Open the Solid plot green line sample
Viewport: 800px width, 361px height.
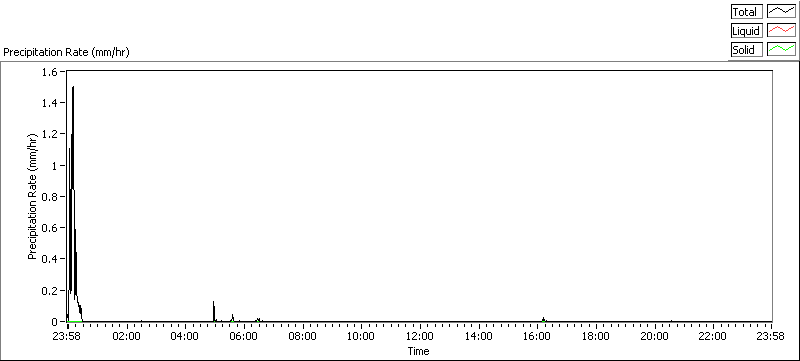pos(782,50)
